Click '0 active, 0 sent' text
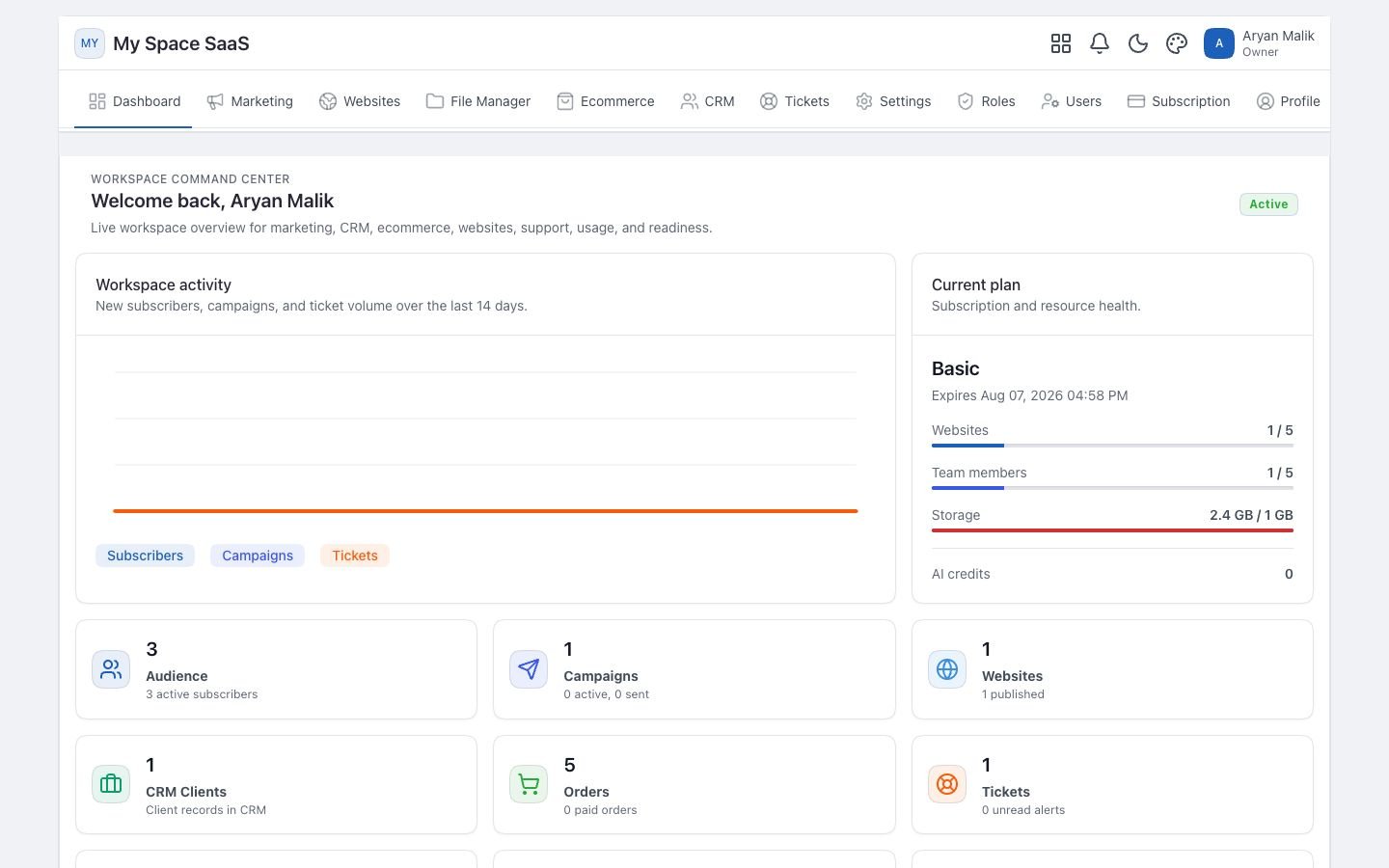The image size is (1389, 868). 606,694
